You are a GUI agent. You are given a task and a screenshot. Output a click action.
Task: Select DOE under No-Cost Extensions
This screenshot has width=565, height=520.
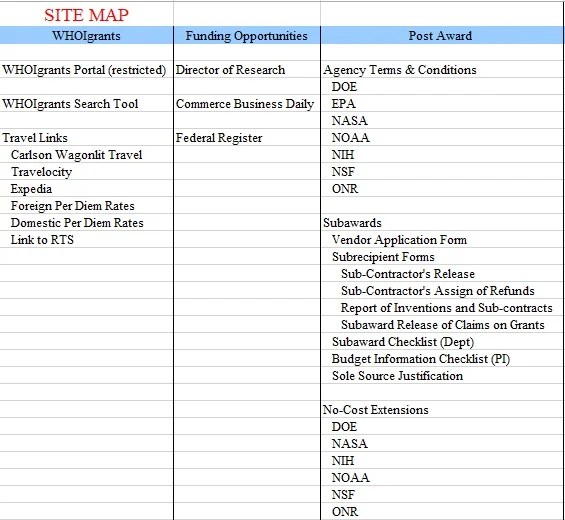[x=344, y=427]
